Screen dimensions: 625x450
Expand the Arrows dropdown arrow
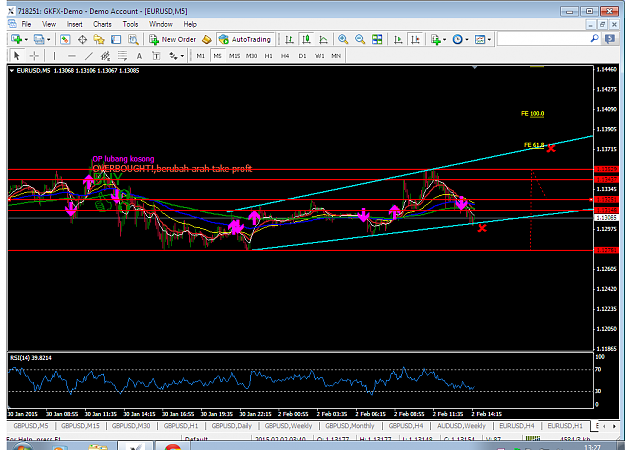point(182,56)
